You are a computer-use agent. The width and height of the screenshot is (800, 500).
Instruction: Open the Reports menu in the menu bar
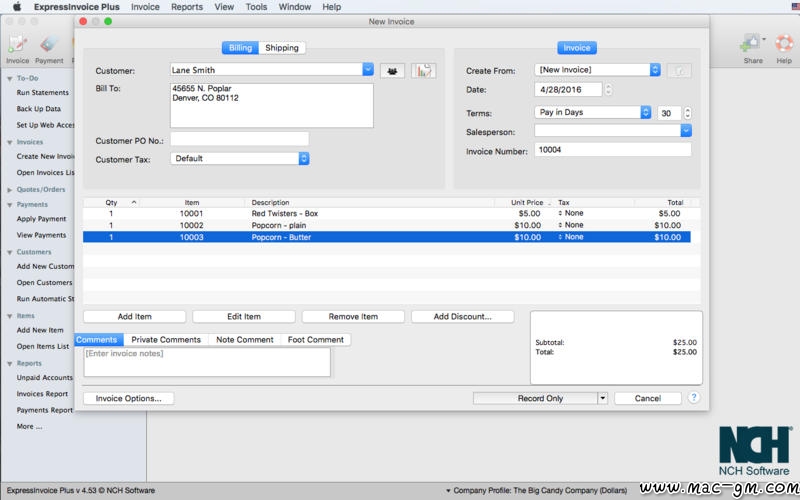[x=187, y=7]
